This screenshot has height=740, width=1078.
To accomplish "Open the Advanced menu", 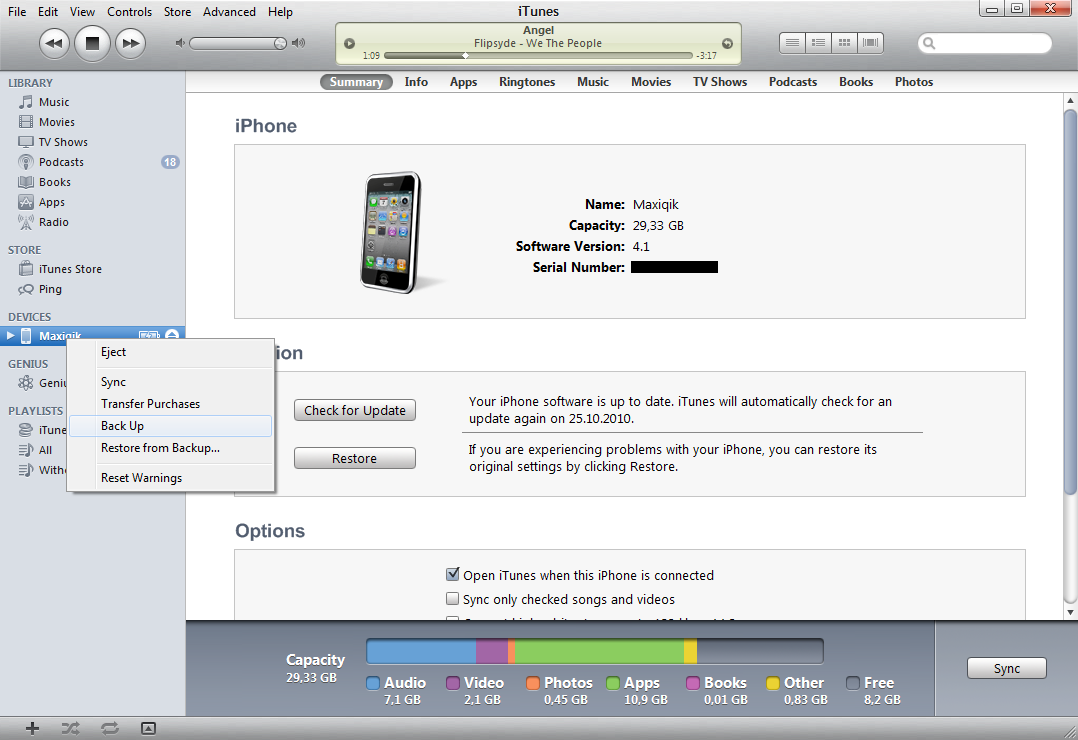I will click(x=229, y=12).
